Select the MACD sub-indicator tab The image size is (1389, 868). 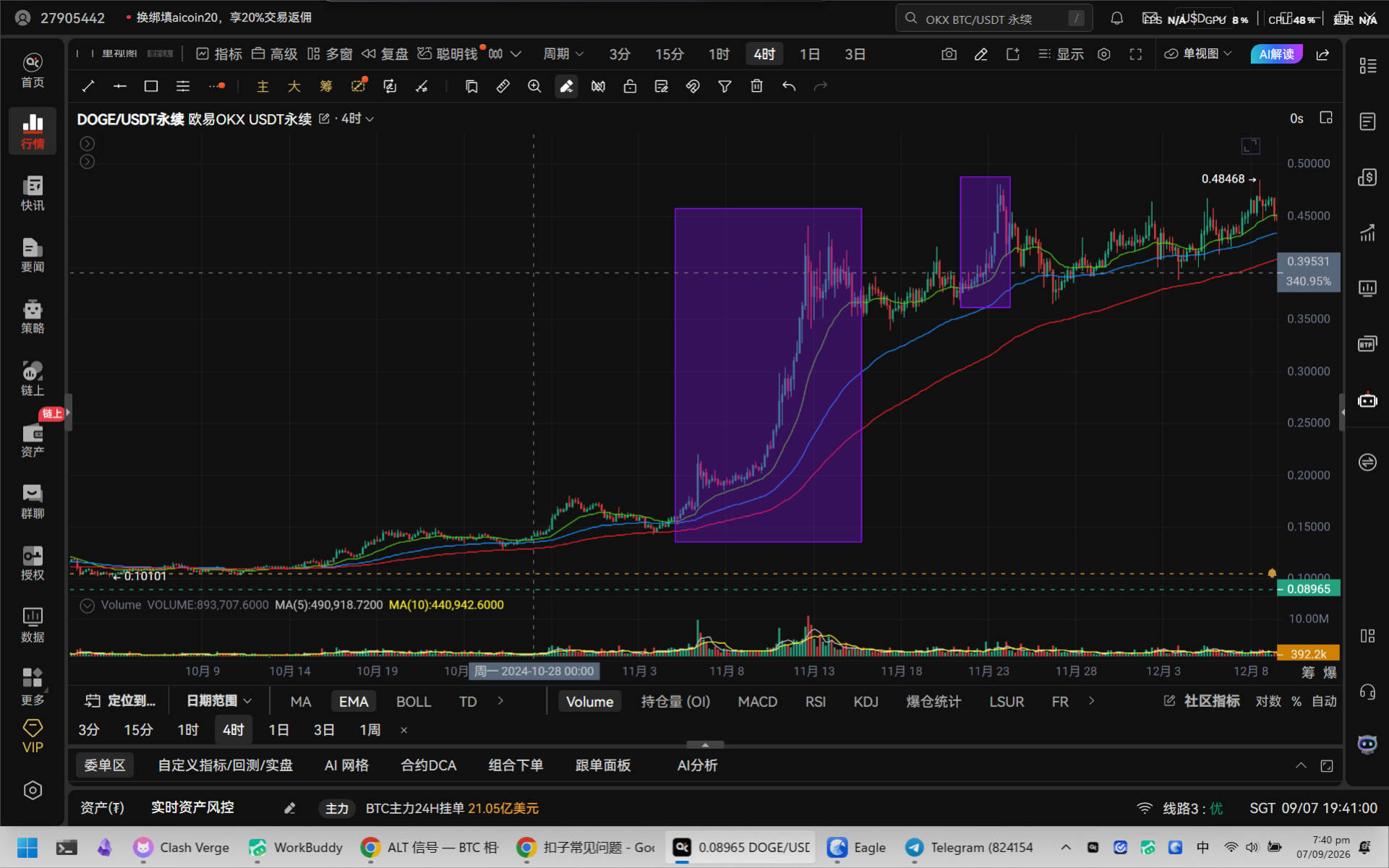pyautogui.click(x=758, y=702)
